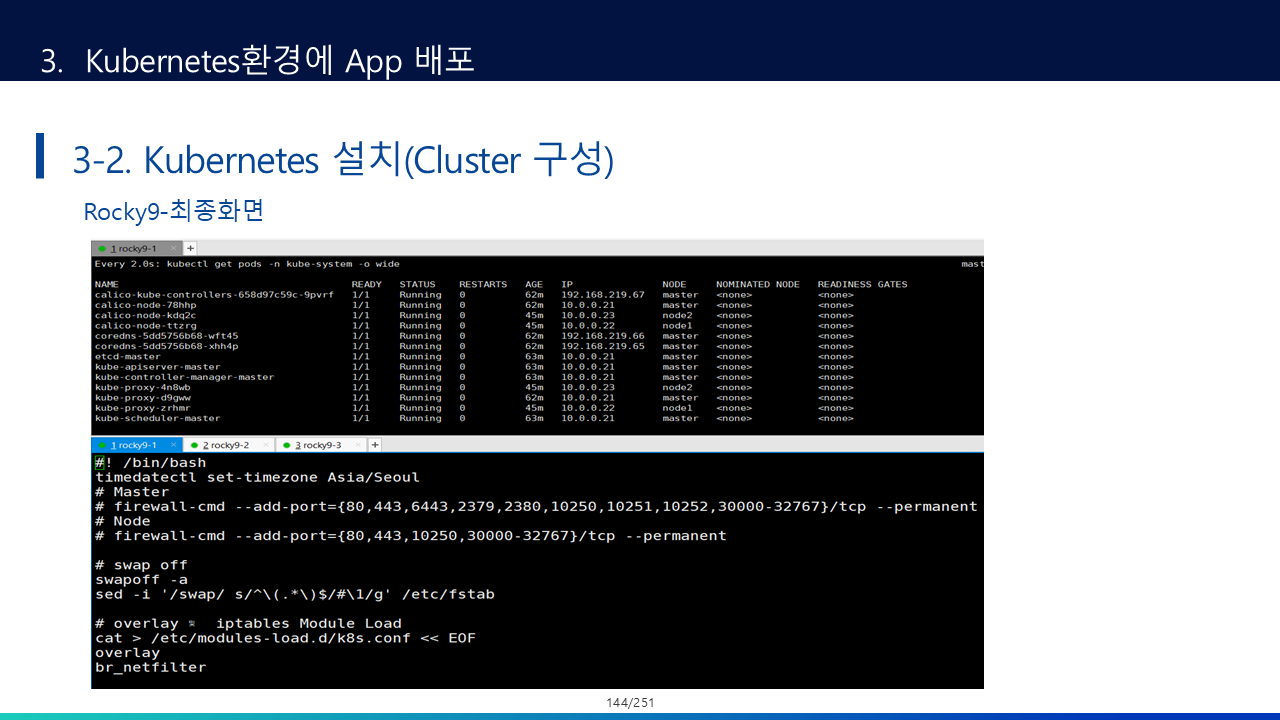
Task: Click the 'swapoff -a' command line
Action: coord(142,580)
